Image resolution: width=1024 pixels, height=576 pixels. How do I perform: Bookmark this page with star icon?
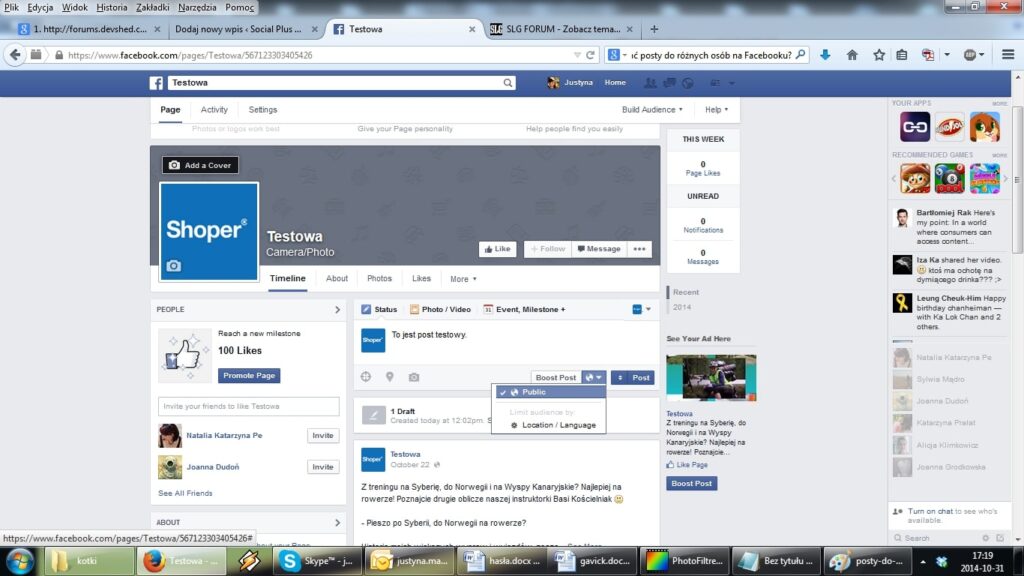click(878, 55)
